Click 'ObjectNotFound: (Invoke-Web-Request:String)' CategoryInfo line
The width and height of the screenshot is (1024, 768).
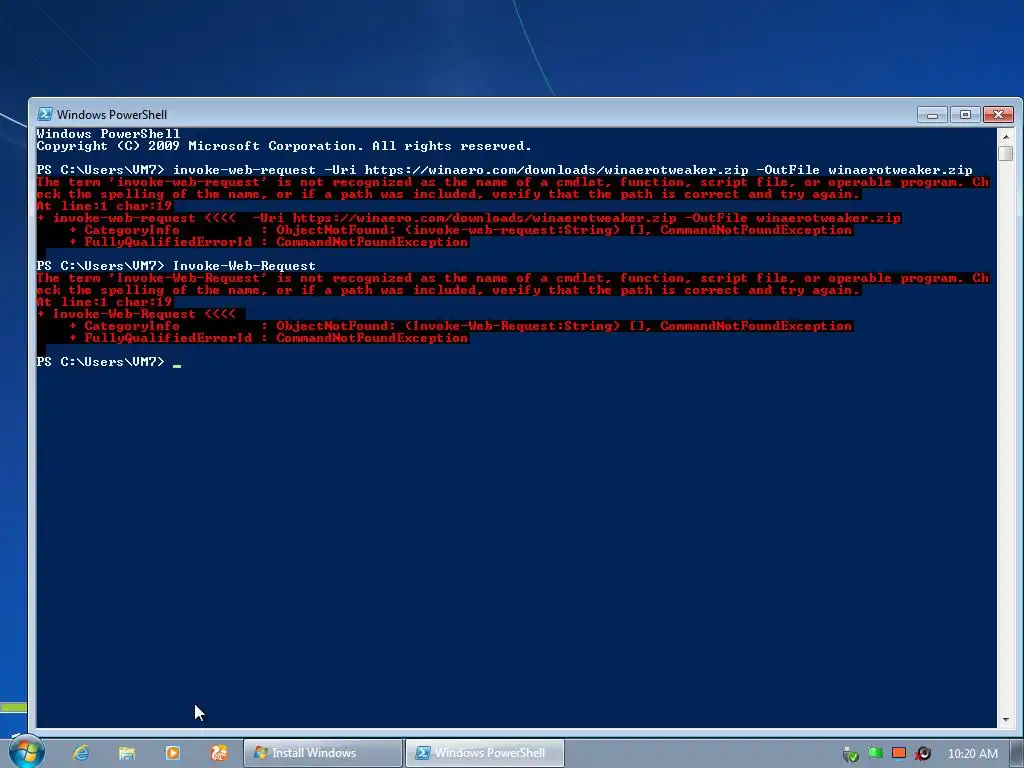460,326
